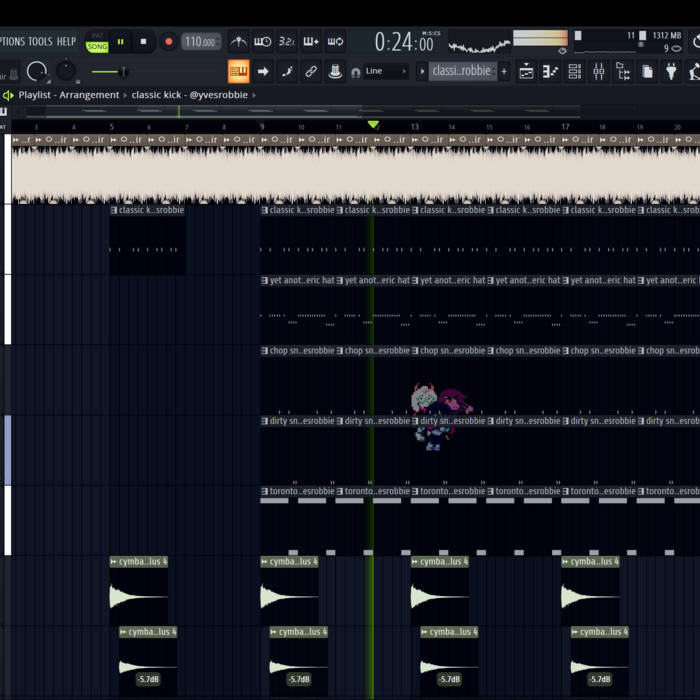Click the 110.000 tempo field
This screenshot has height=700, width=700.
point(201,42)
